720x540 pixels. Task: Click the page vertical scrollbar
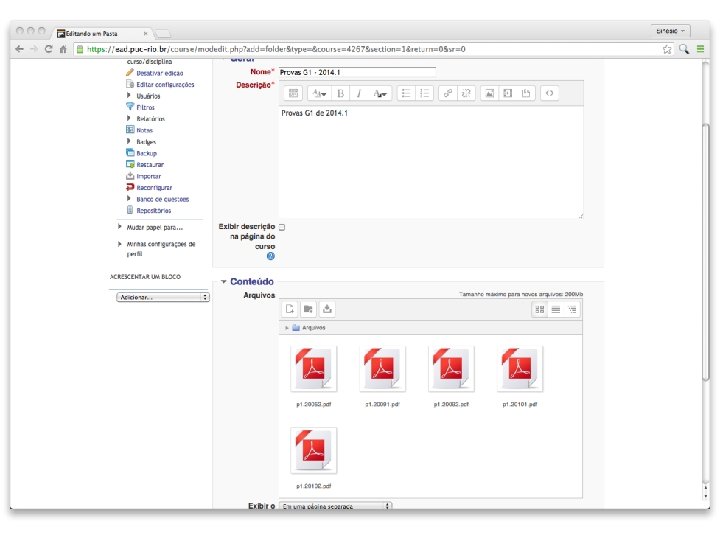click(x=706, y=251)
